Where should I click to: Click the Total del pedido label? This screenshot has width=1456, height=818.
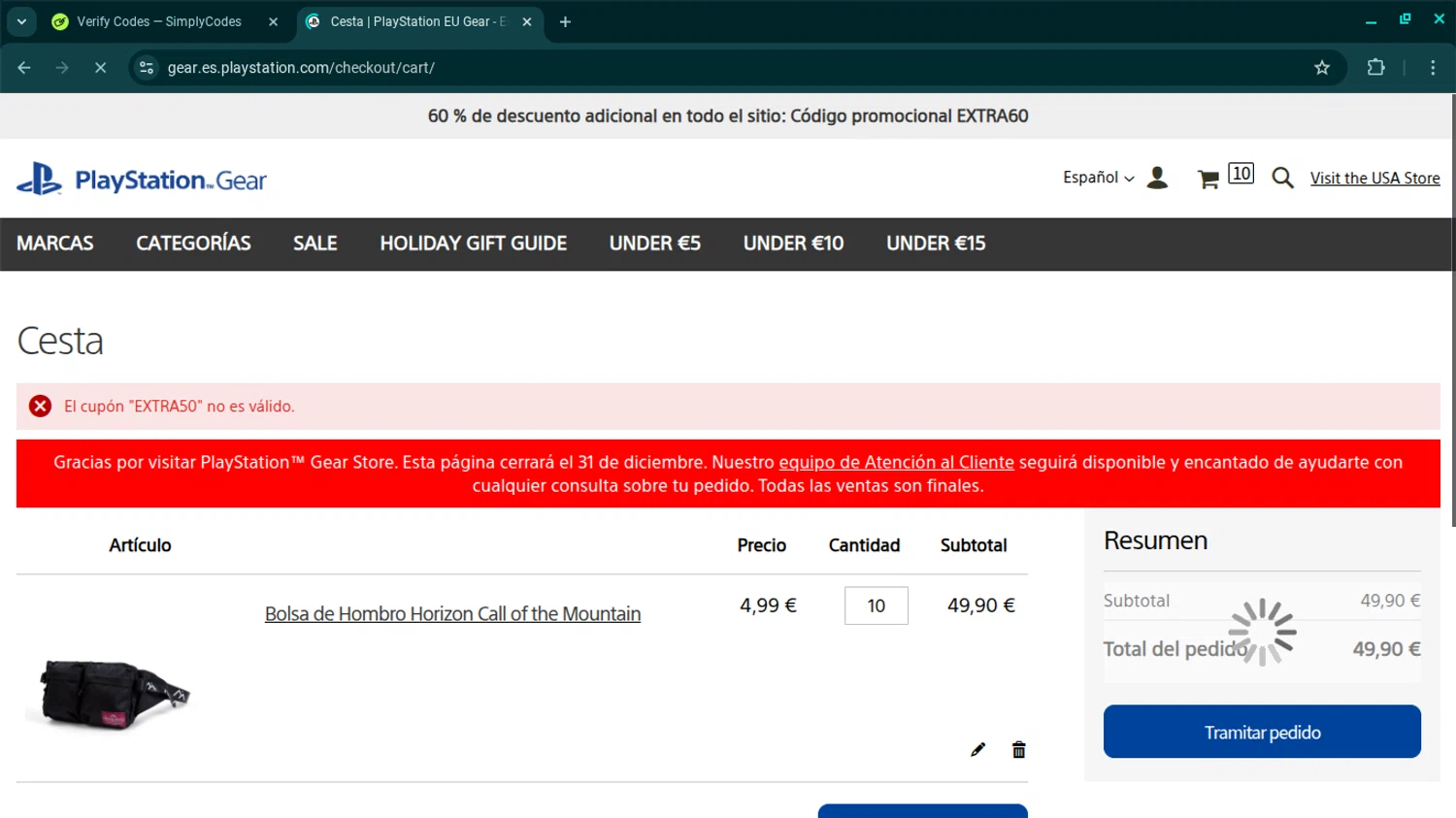pyautogui.click(x=1175, y=649)
